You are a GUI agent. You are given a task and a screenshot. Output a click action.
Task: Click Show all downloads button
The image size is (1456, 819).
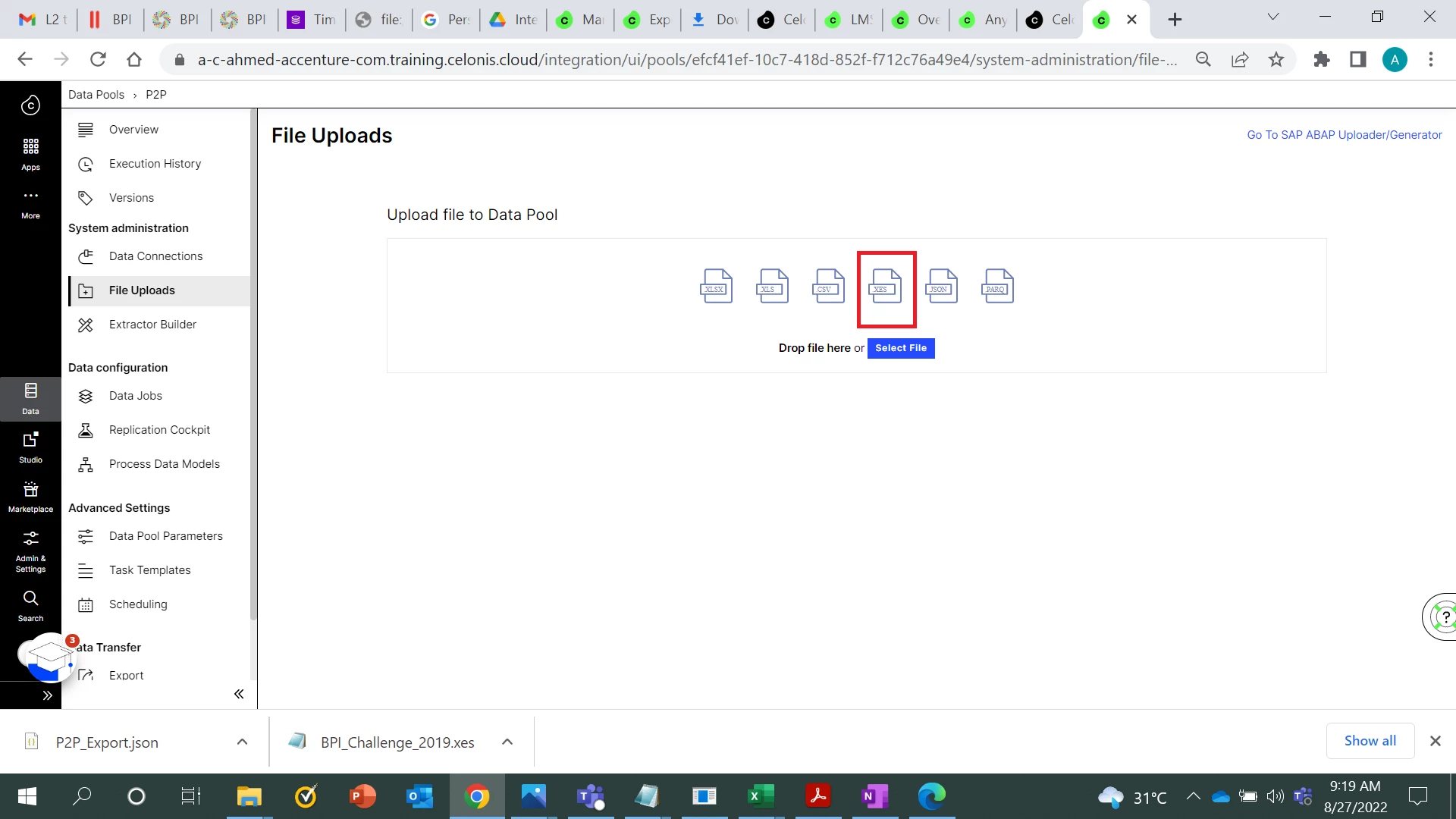tap(1370, 741)
